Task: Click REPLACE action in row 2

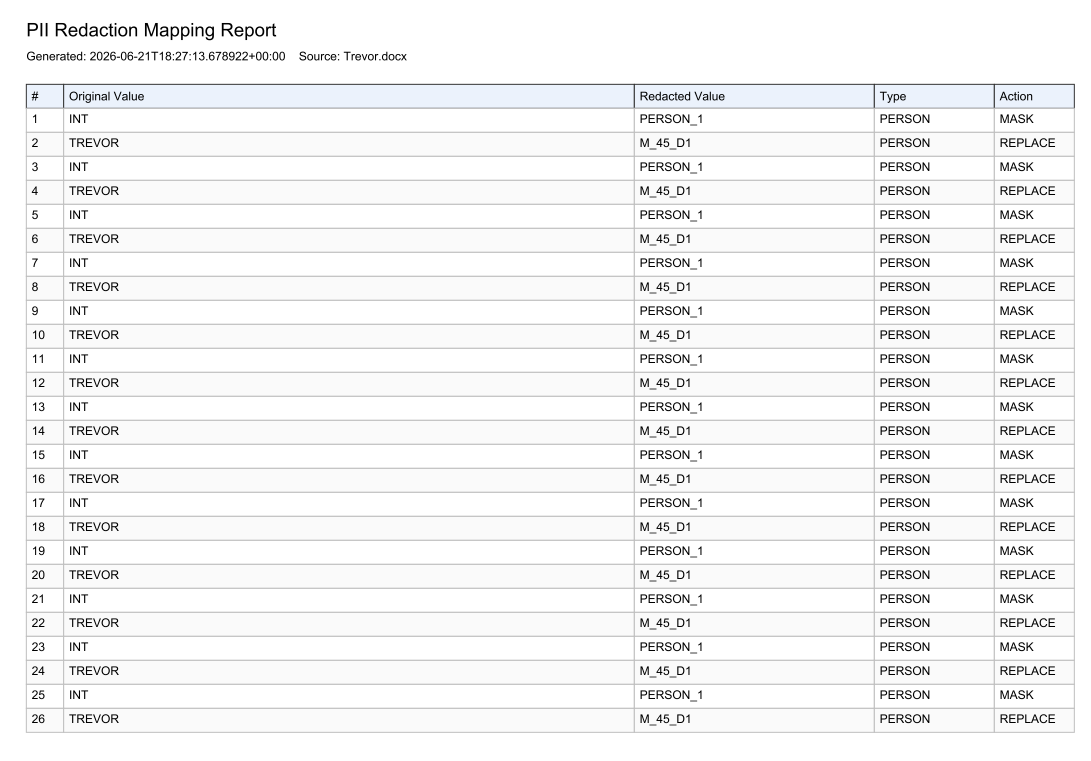Action: coord(1028,143)
